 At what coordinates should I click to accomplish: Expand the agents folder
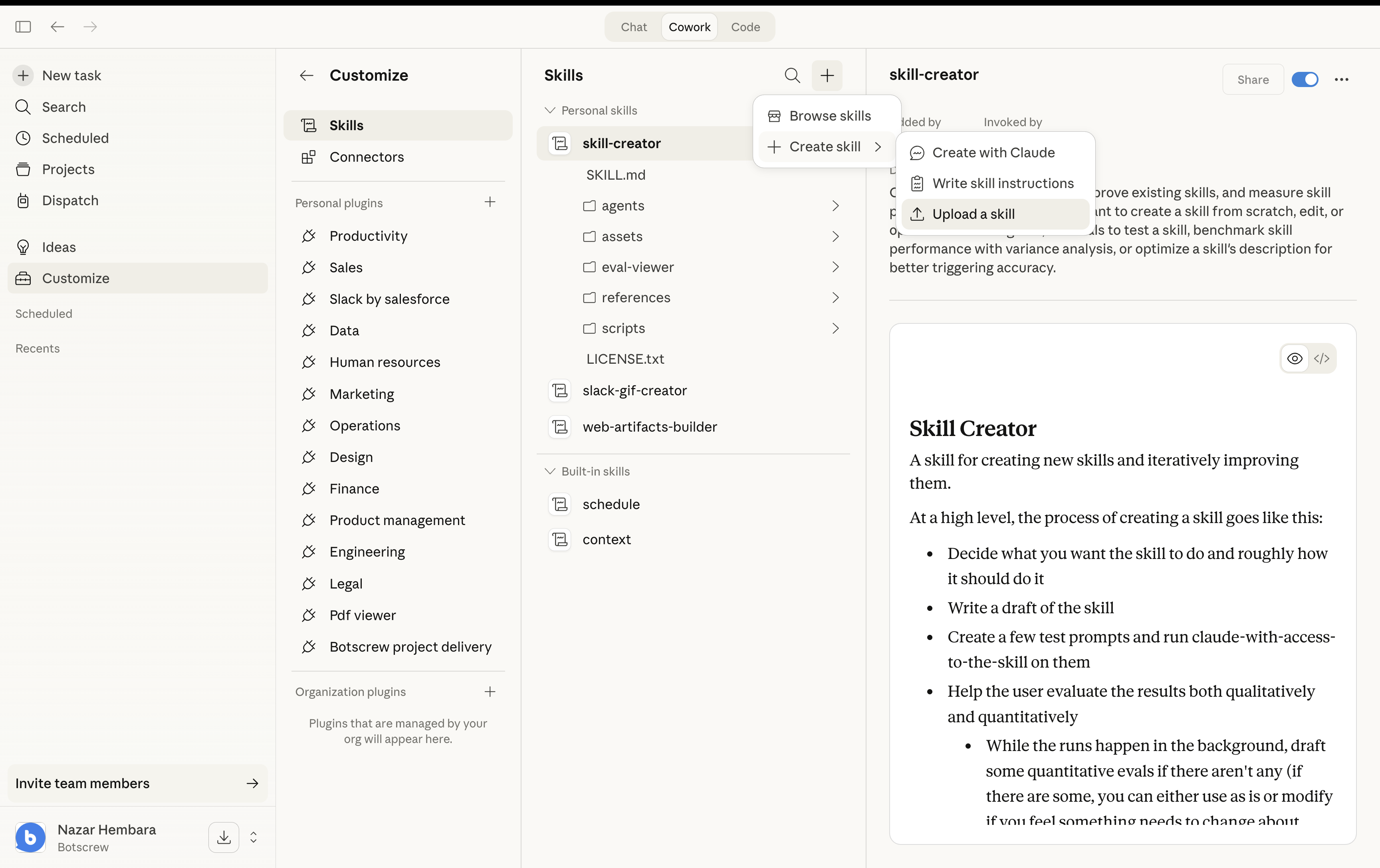pyautogui.click(x=623, y=206)
